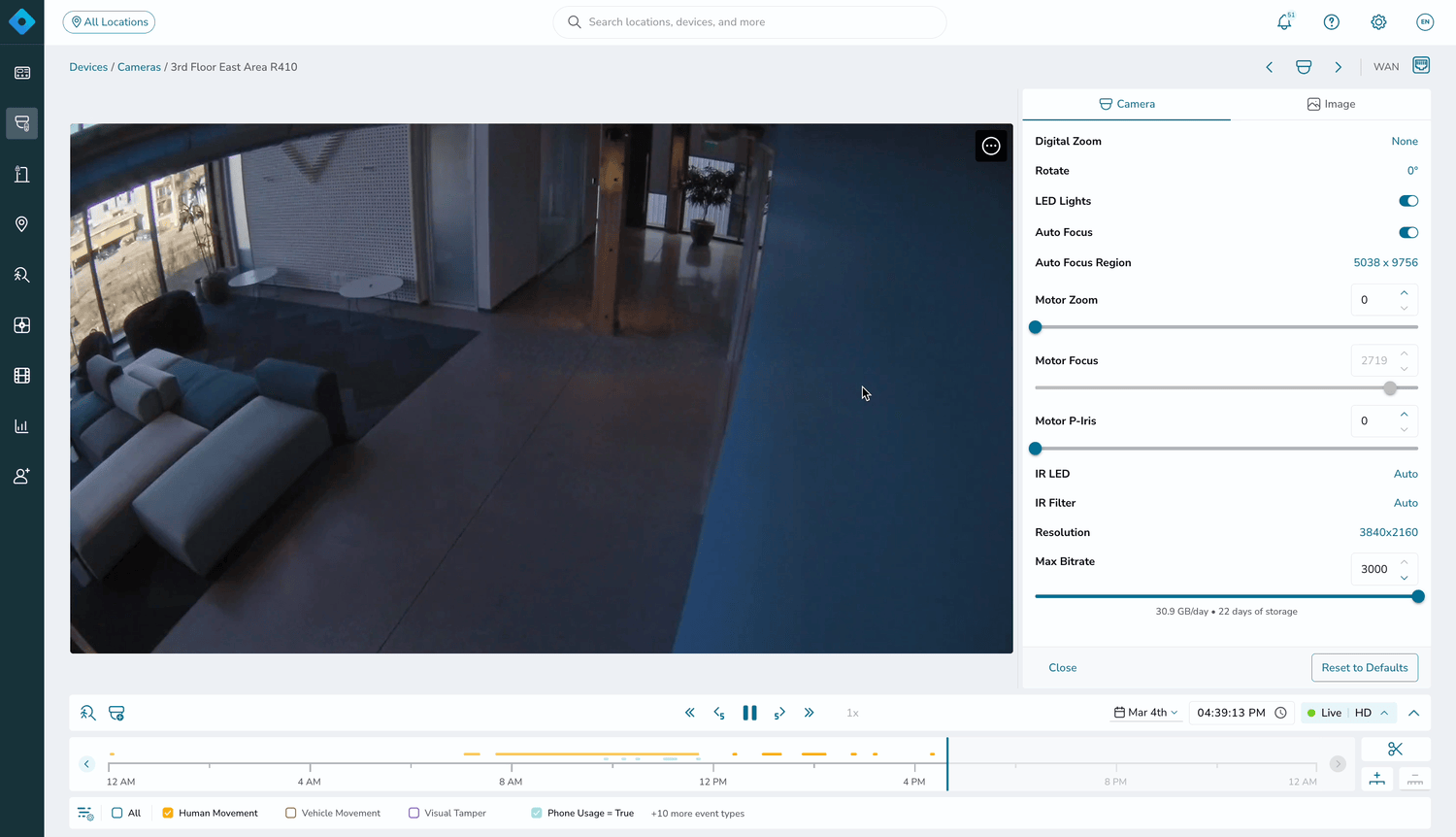Check the Vehicle Movement checkbox
Viewport: 1456px width, 837px height.
click(290, 813)
